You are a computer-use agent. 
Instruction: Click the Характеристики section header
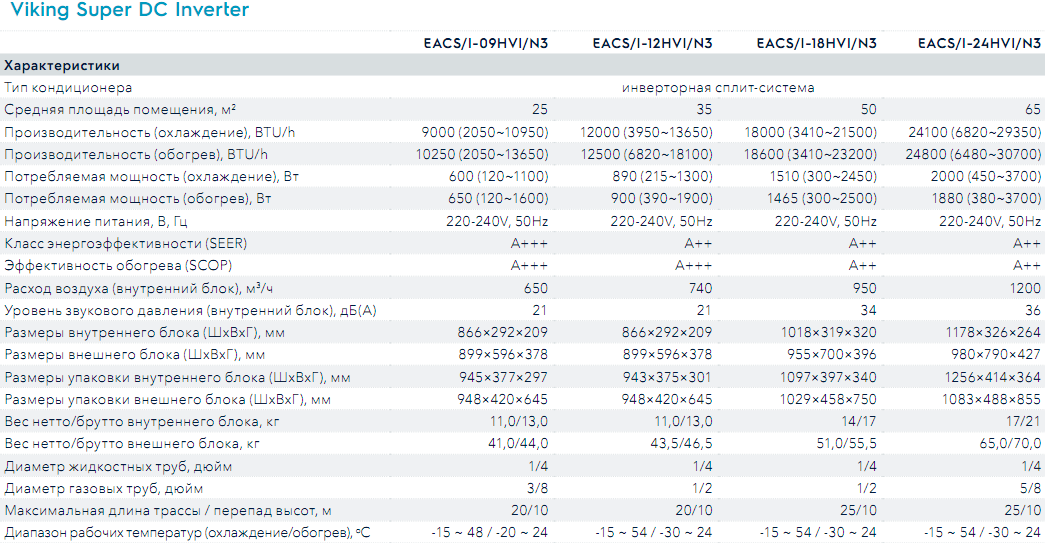pyautogui.click(x=62, y=65)
